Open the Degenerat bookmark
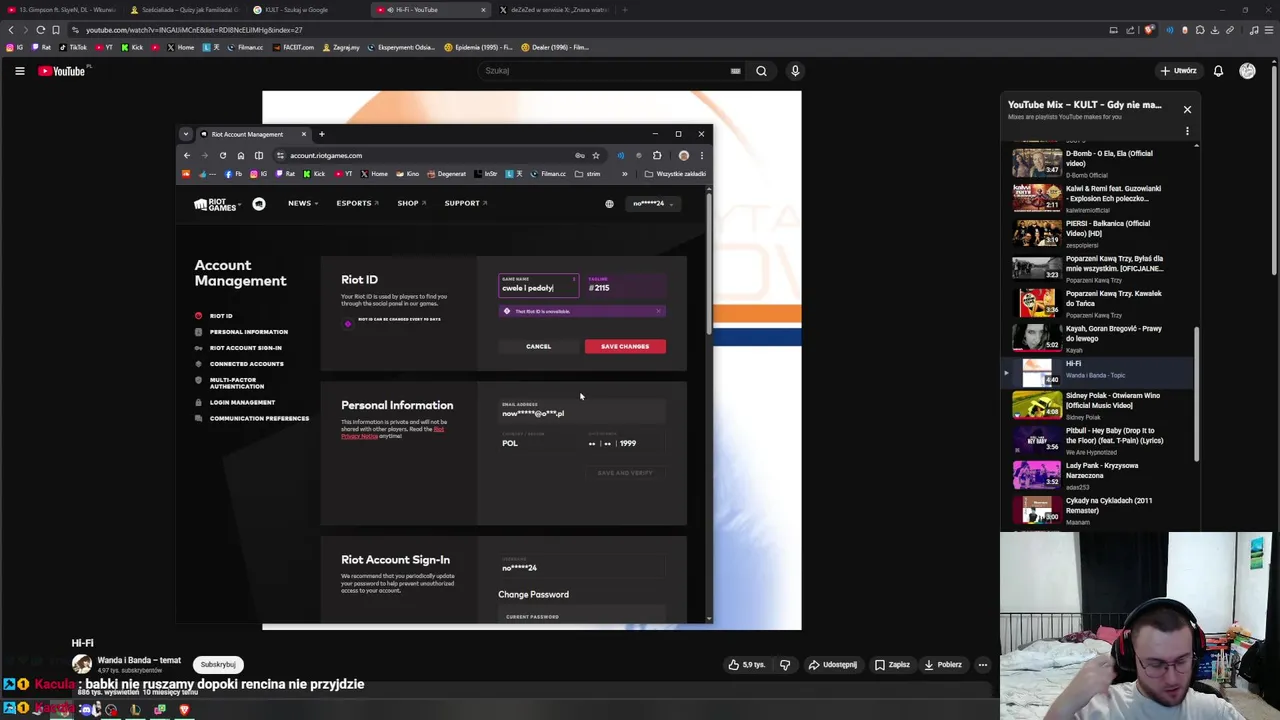The image size is (1280, 720). [x=446, y=174]
